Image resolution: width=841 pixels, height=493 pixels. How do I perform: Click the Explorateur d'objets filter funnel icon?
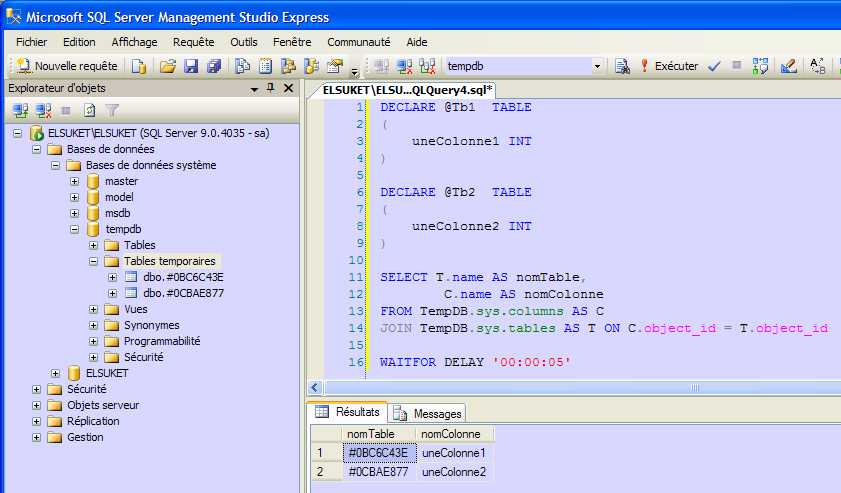pos(112,110)
